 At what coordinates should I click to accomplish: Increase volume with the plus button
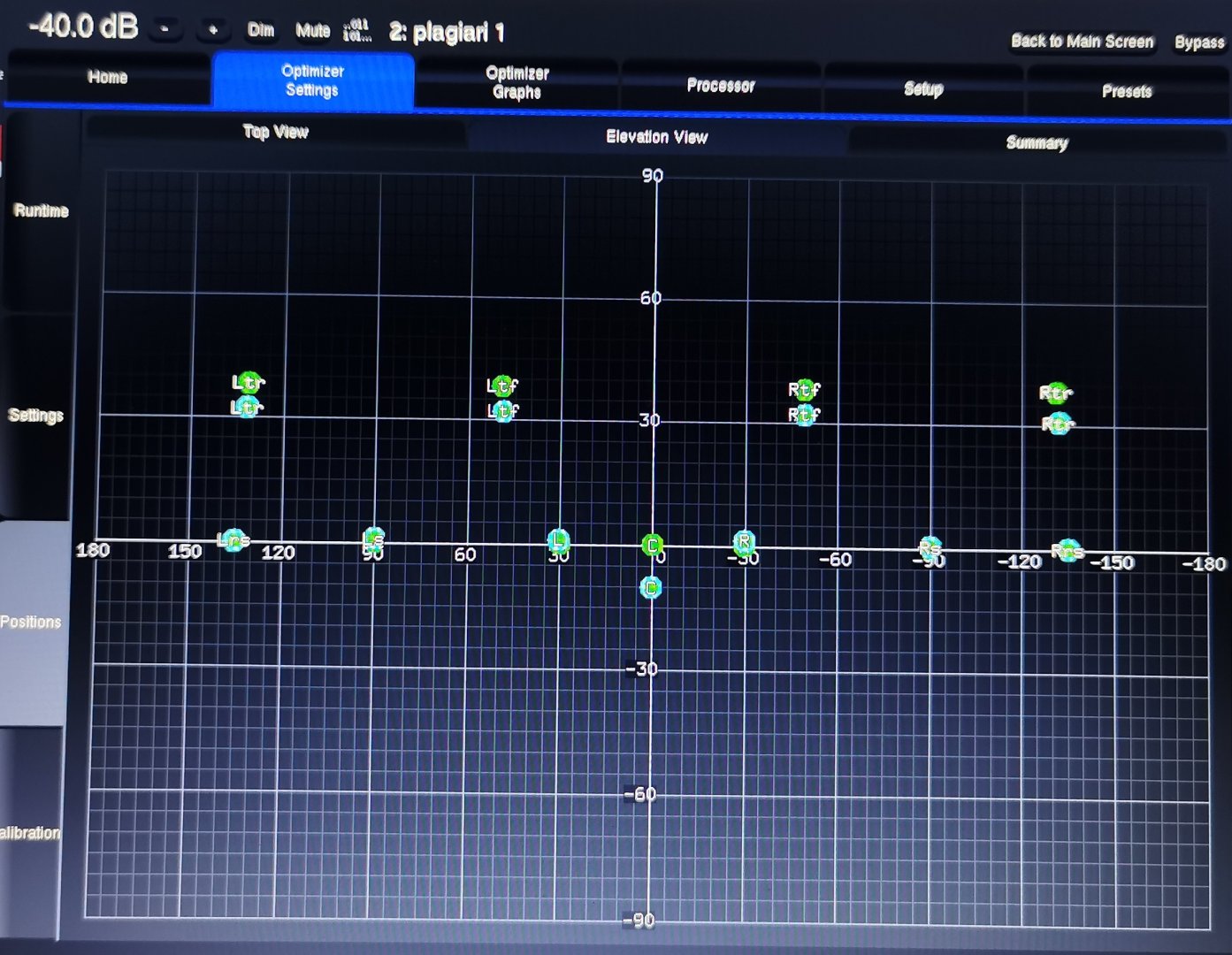pos(212,30)
